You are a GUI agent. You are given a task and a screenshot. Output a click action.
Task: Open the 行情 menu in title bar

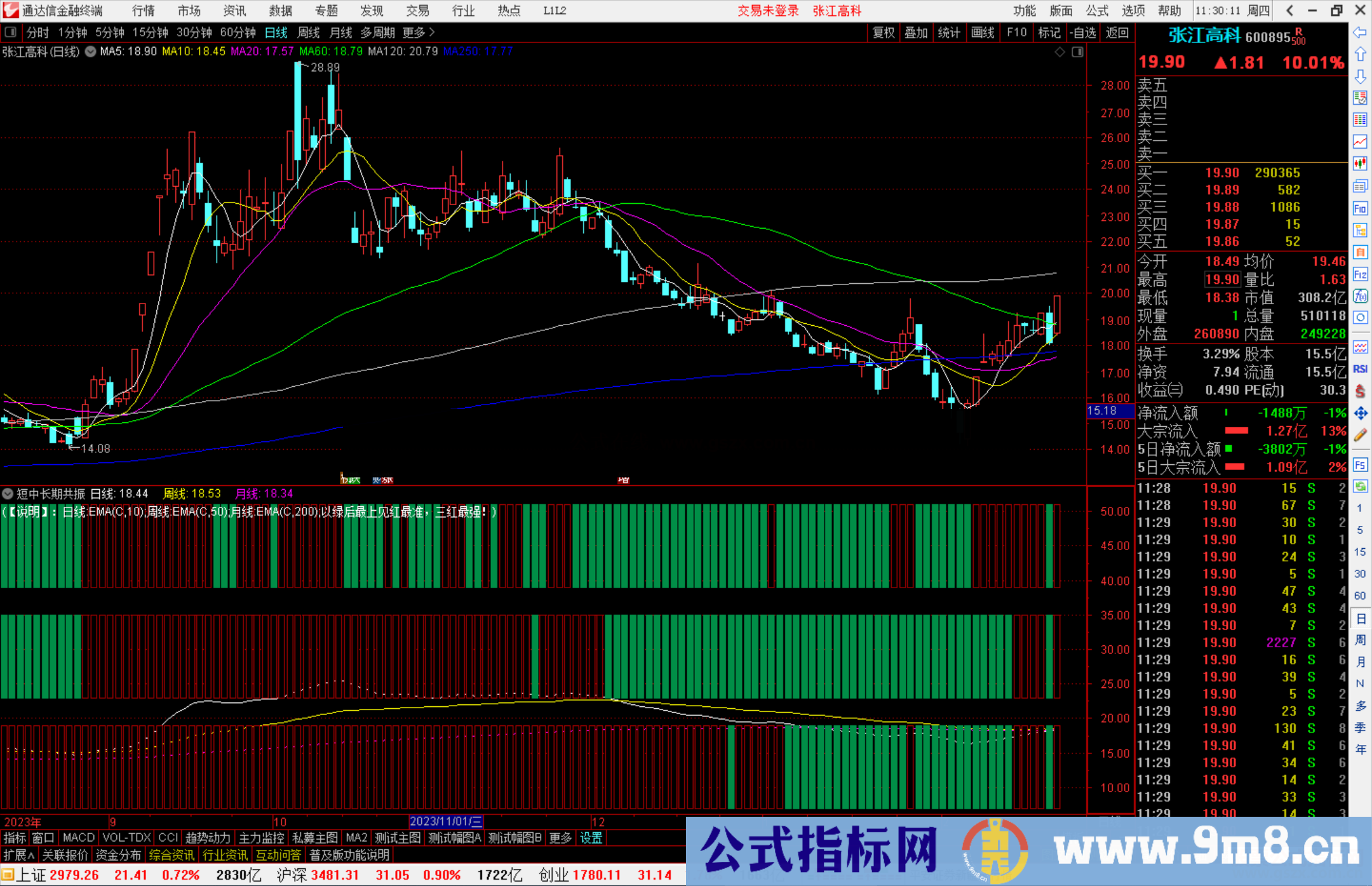(x=143, y=11)
